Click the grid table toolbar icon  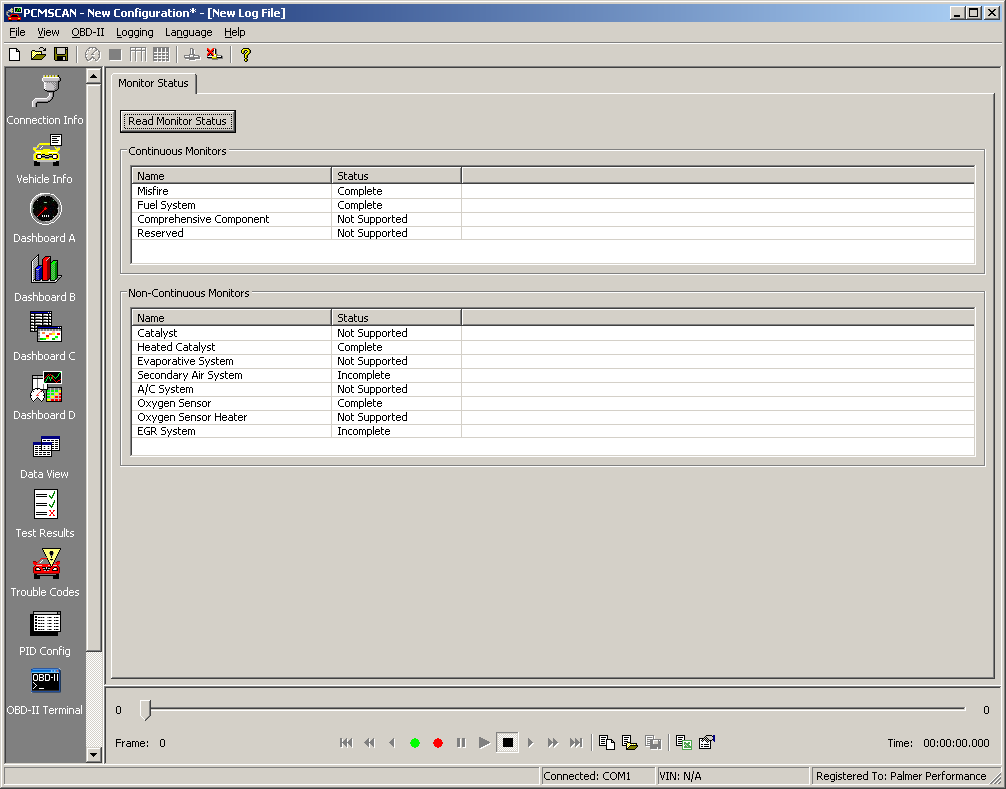[x=161, y=55]
